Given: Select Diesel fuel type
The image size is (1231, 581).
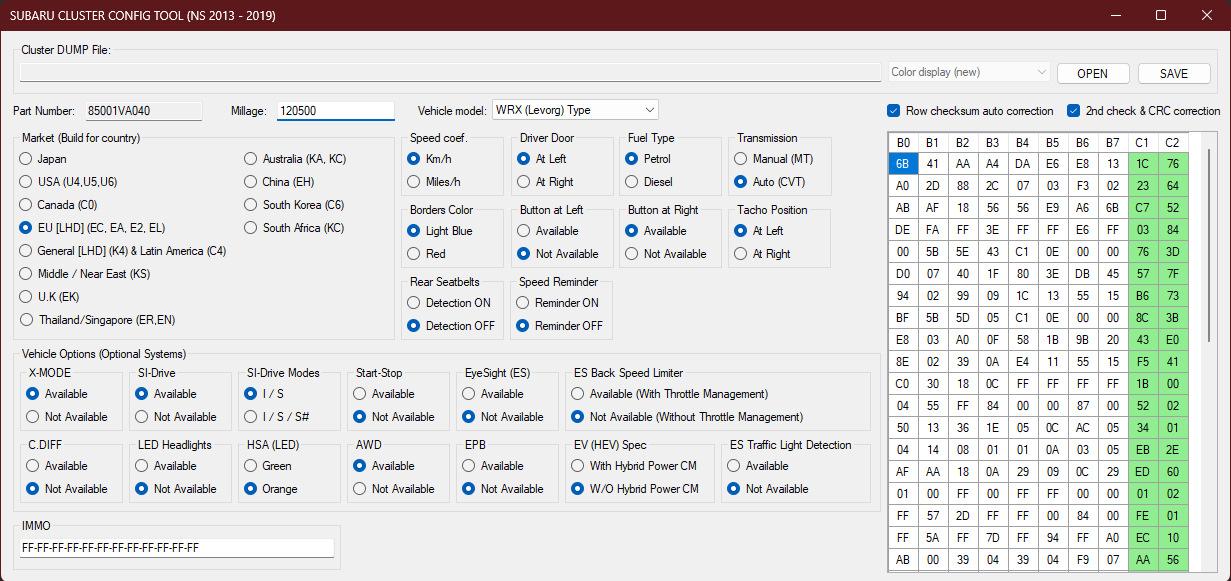Looking at the screenshot, I should tap(632, 182).
